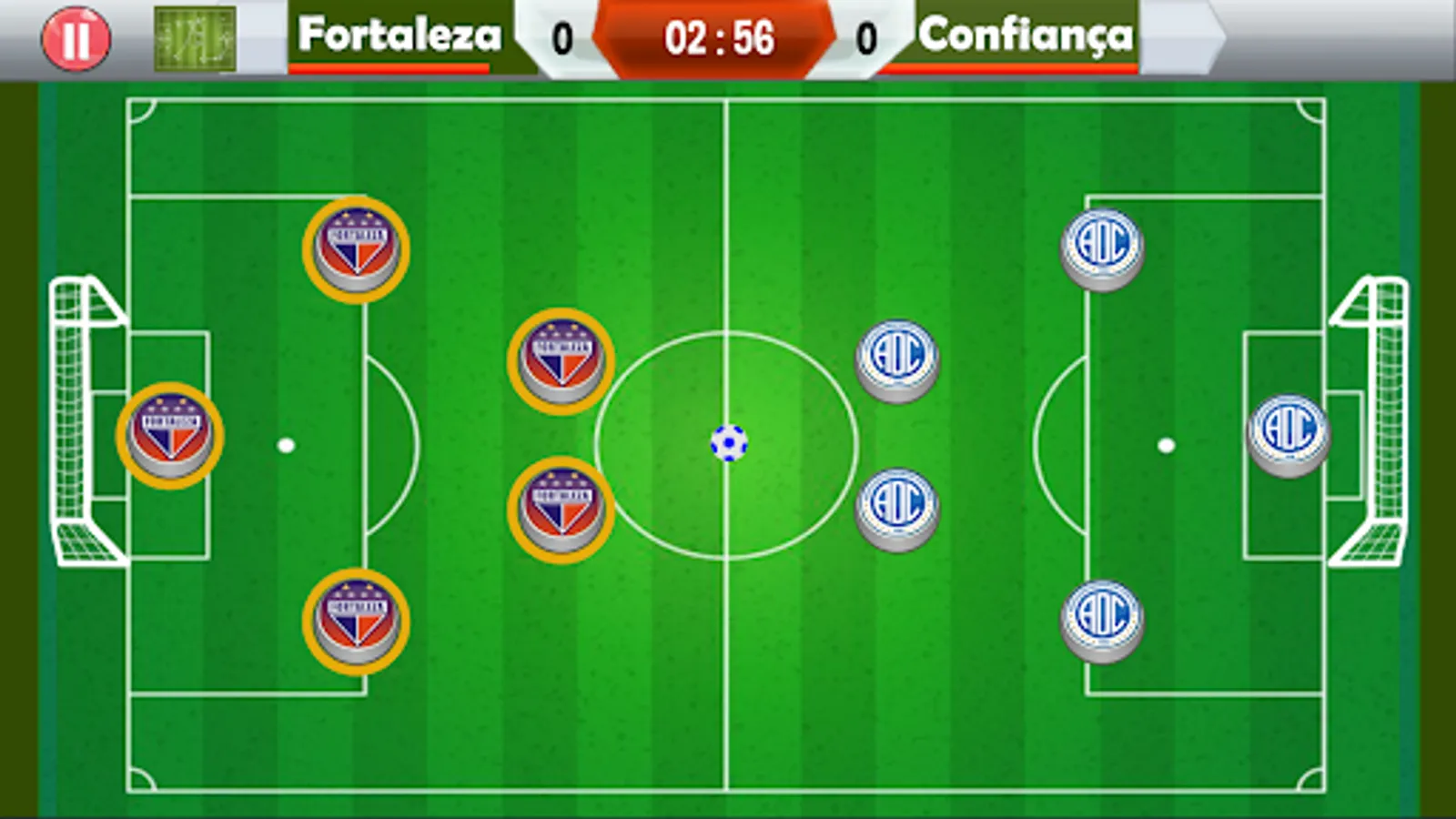The image size is (1456, 819).
Task: Click the Fortaleza team name label
Action: point(399,35)
